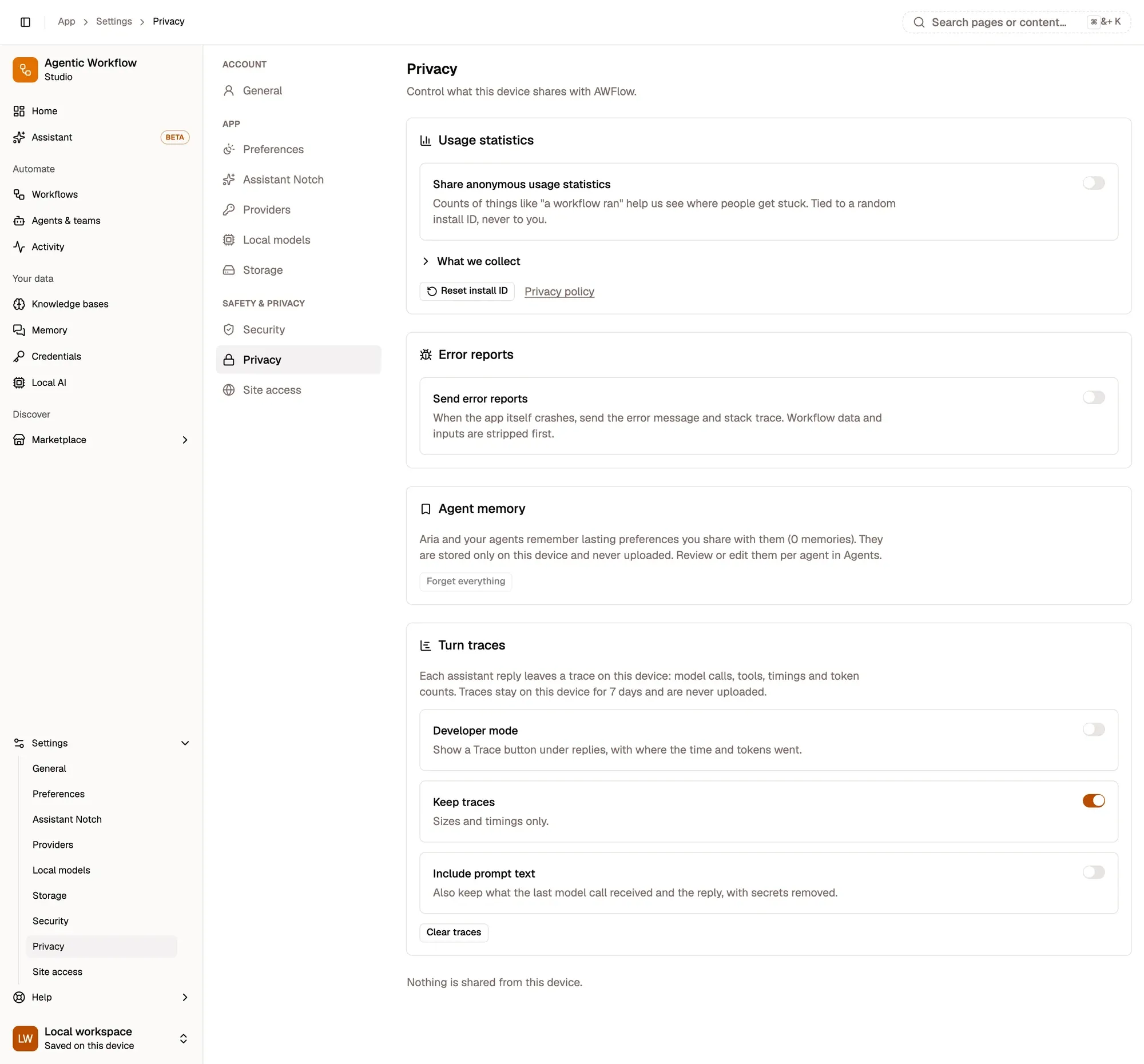Enable Include prompt text toggle
Viewport: 1144px width, 1064px height.
click(1093, 872)
